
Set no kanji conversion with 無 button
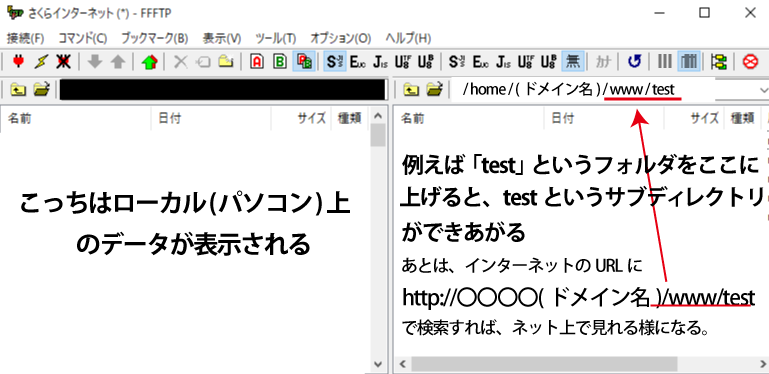[572, 62]
